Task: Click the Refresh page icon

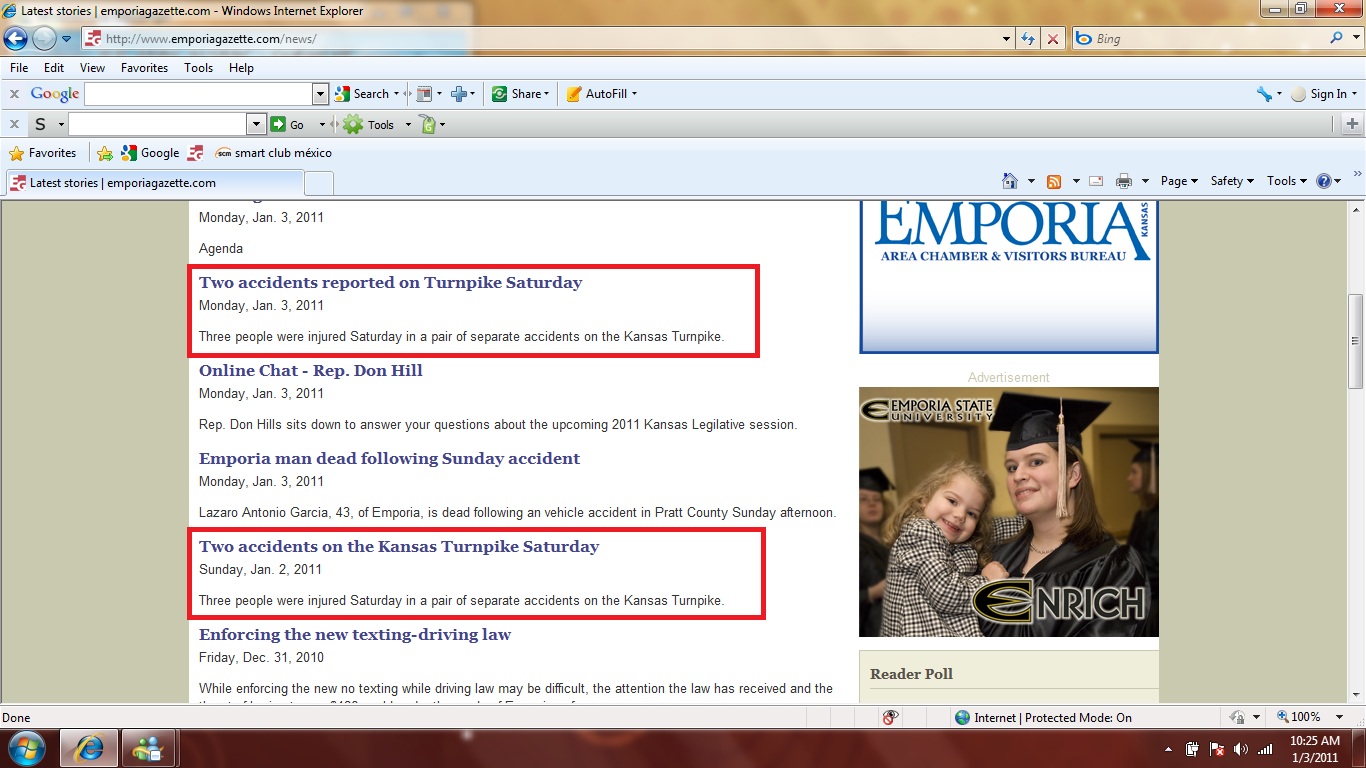Action: click(1027, 39)
